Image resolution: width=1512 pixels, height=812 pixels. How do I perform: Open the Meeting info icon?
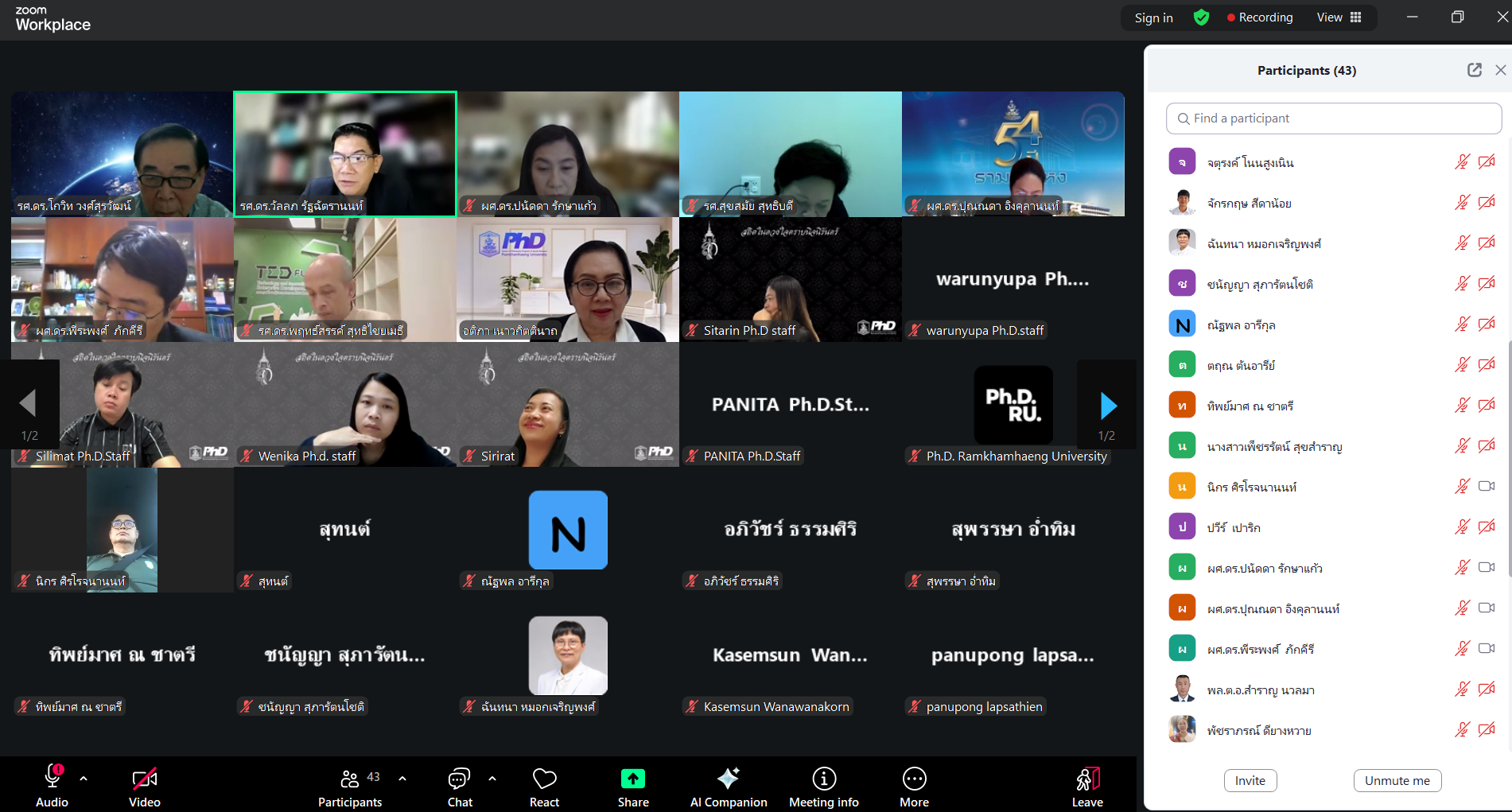[823, 779]
